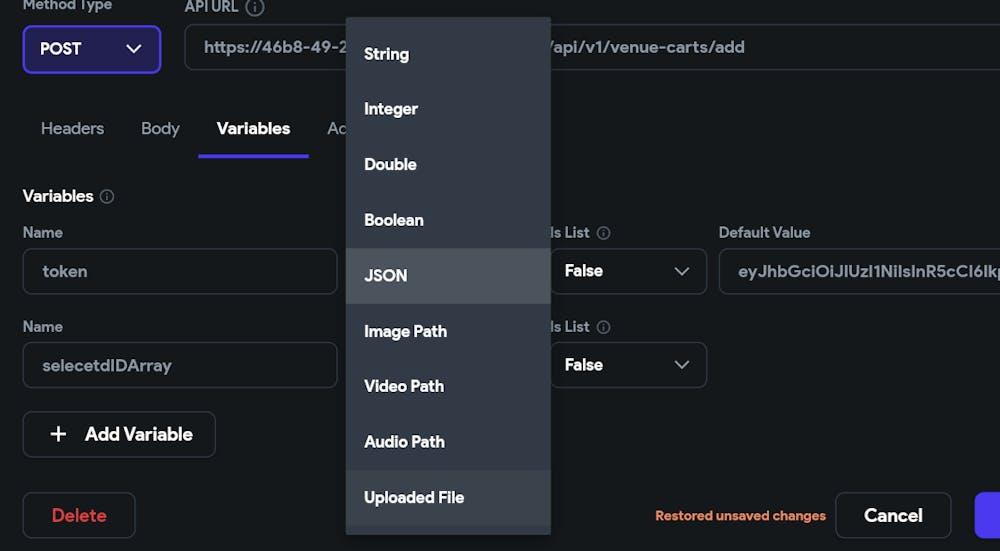Open the POST method type dropdown
The height and width of the screenshot is (551, 1000).
(x=92, y=49)
